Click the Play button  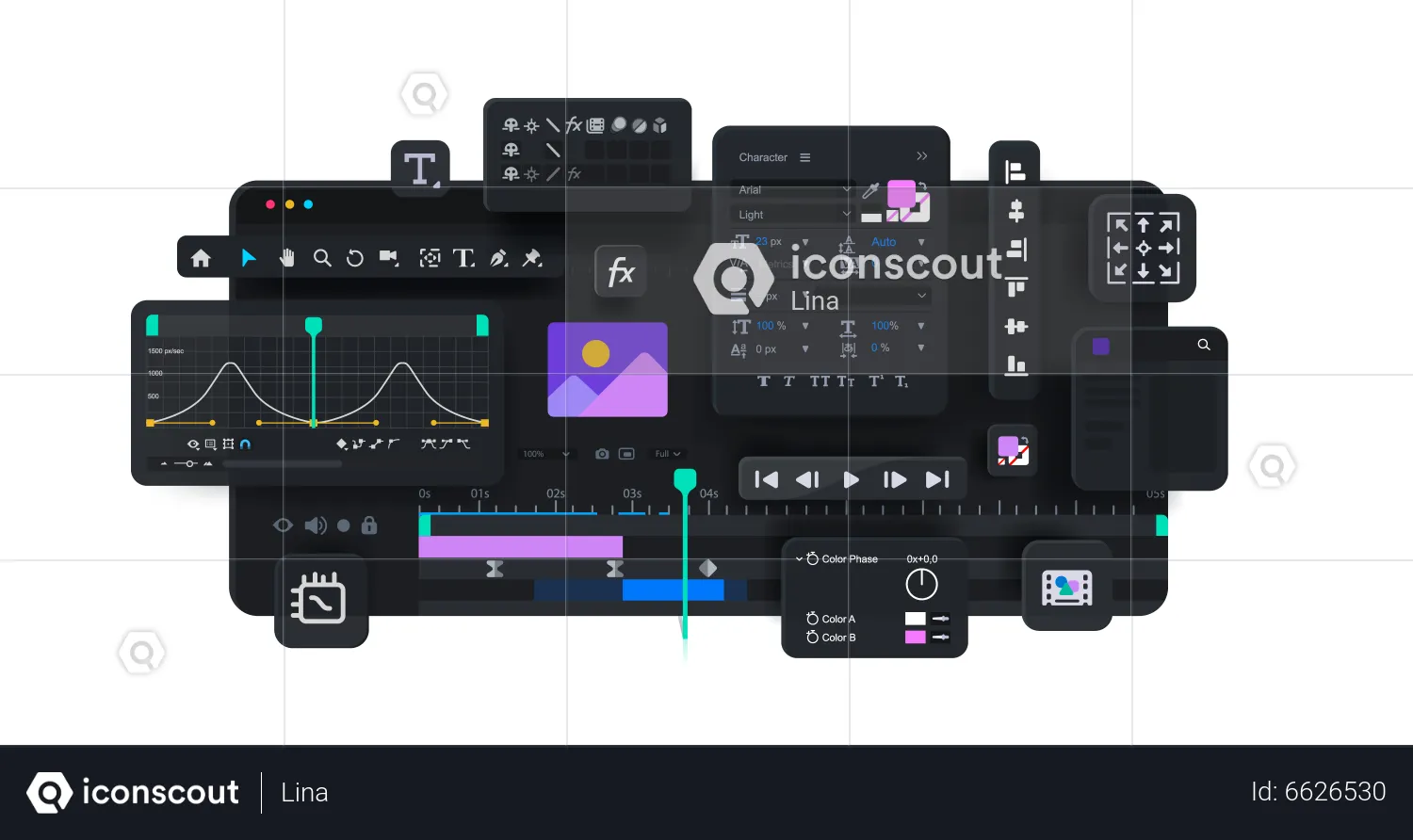coord(852,479)
